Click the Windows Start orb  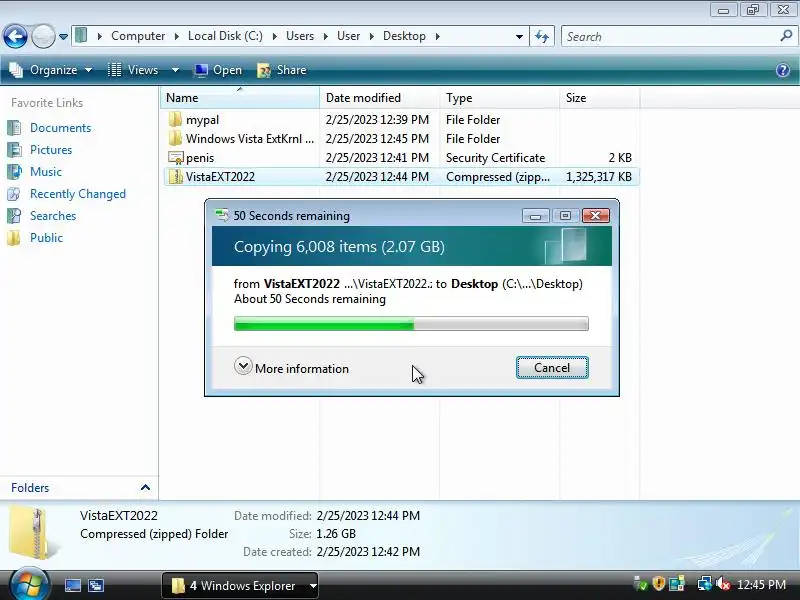(29, 585)
